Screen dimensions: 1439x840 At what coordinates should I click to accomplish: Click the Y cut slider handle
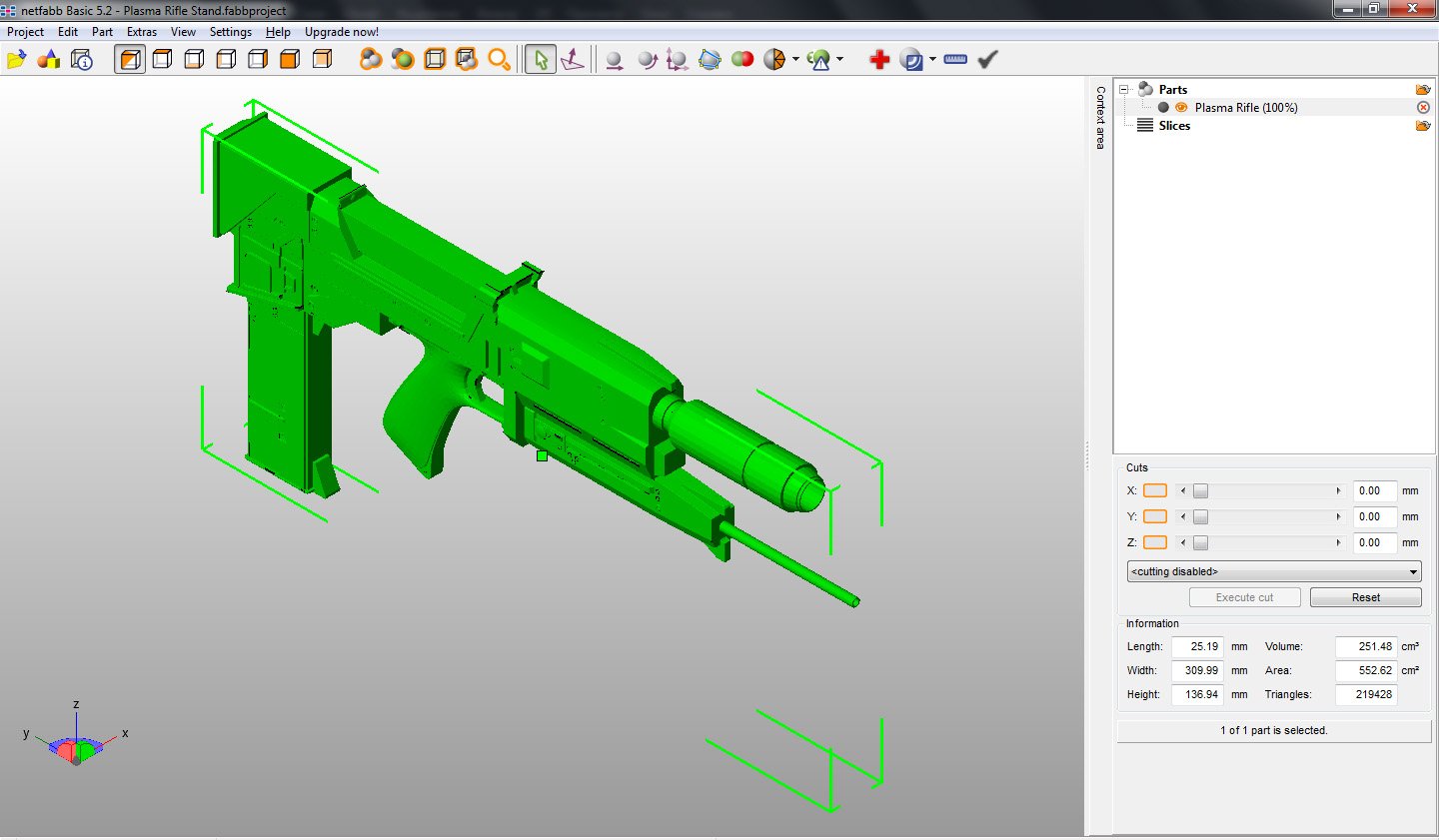[x=1200, y=516]
